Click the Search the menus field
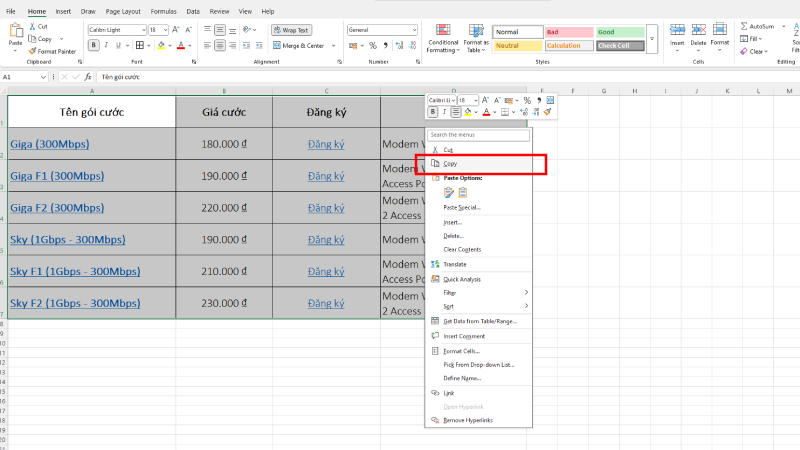 click(x=478, y=134)
